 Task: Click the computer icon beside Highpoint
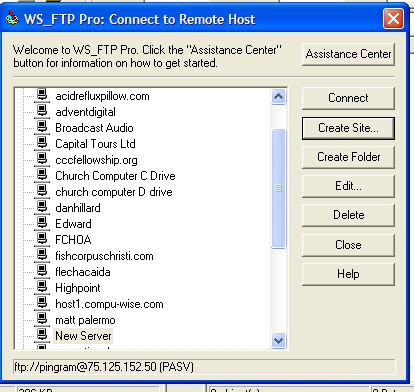(x=42, y=287)
